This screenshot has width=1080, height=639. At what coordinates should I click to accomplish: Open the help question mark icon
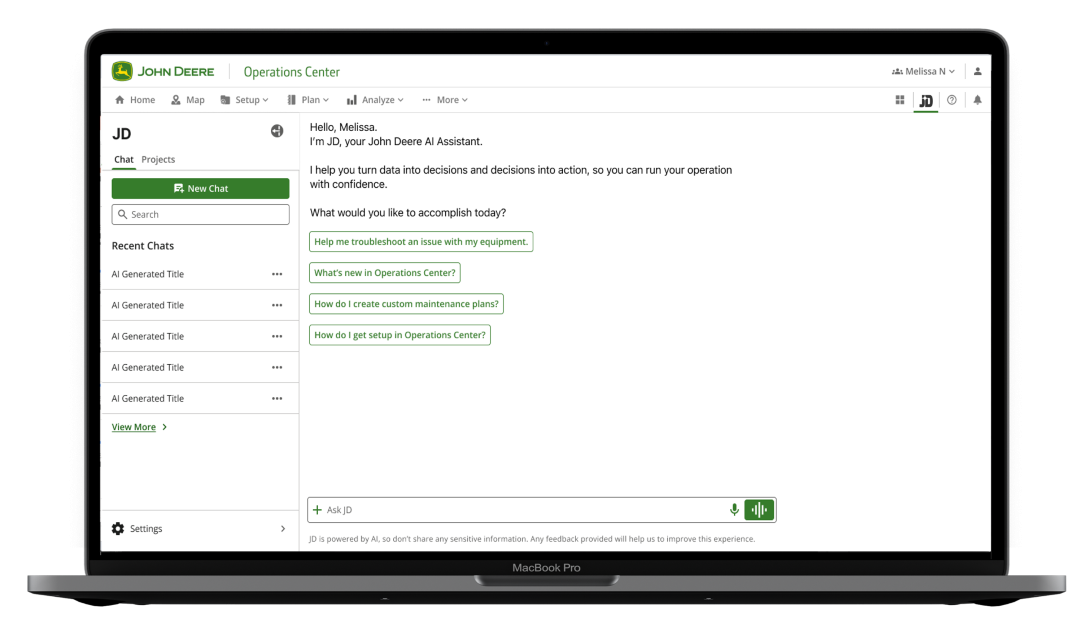click(x=951, y=100)
